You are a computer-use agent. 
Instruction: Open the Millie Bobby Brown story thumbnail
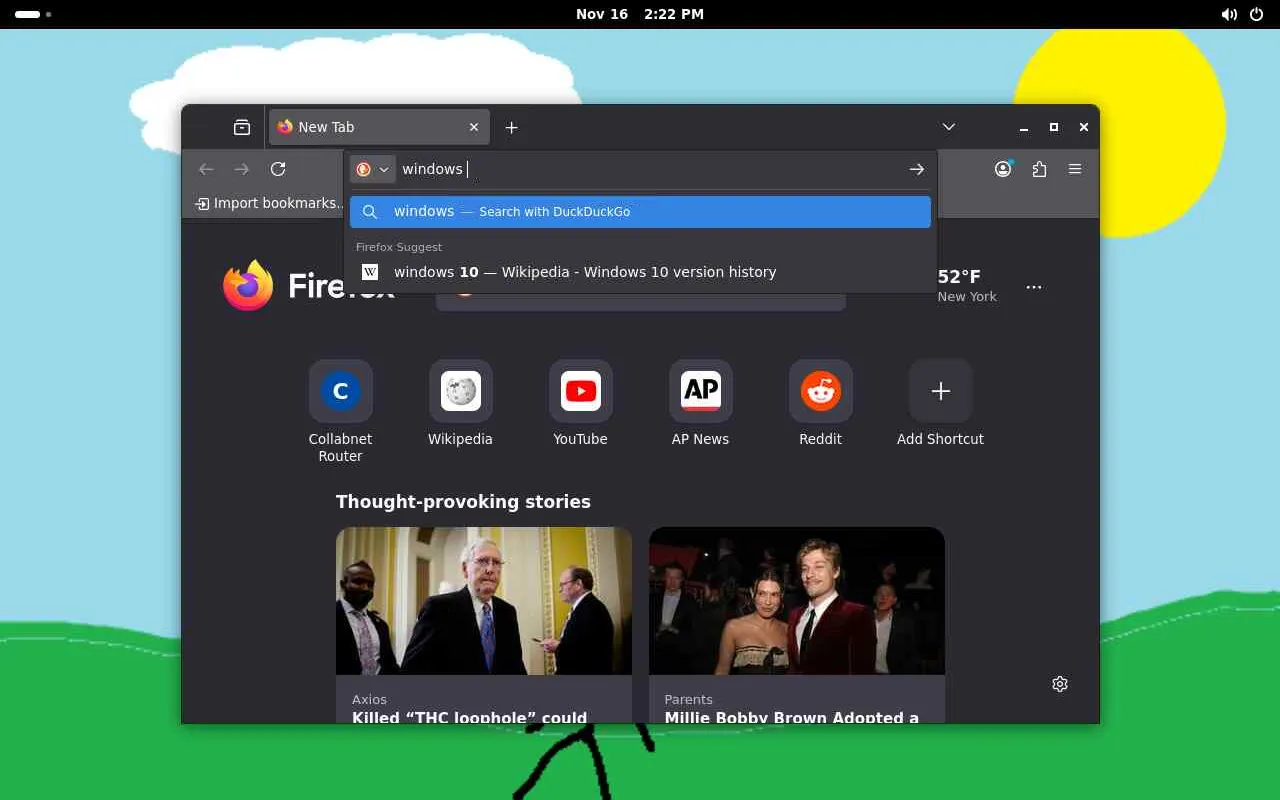[x=797, y=601]
